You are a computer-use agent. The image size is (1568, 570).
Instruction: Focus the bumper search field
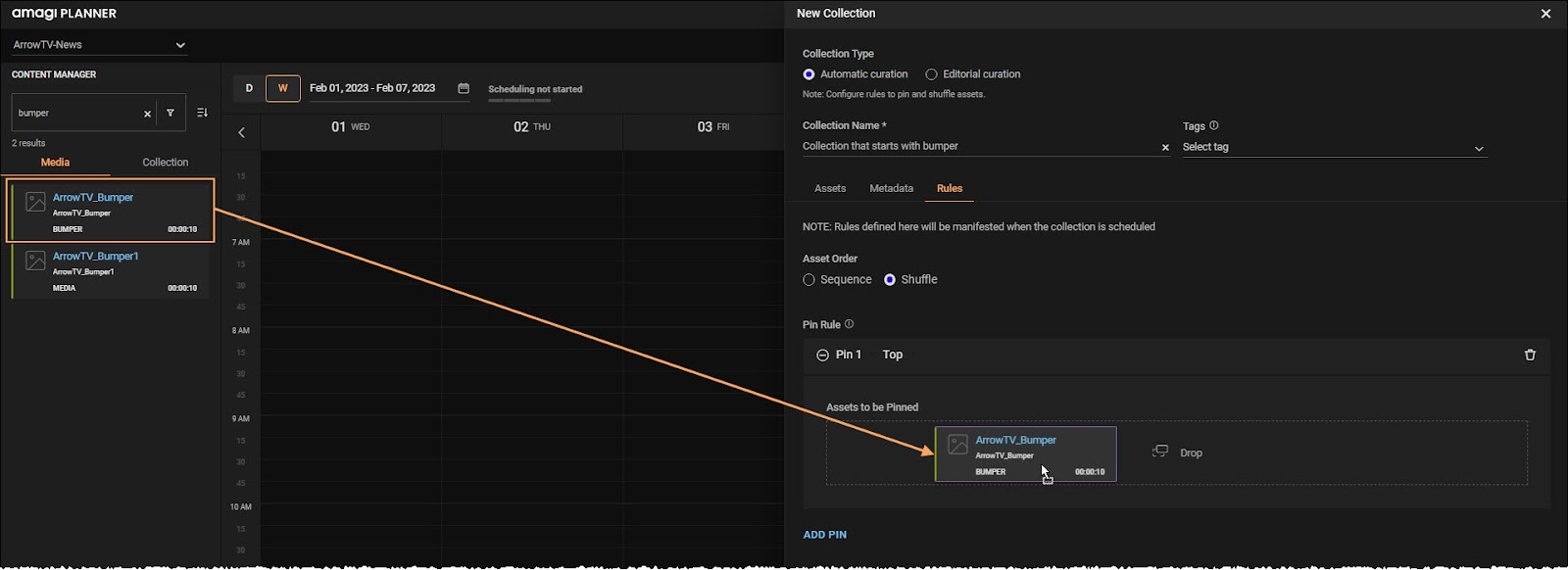[x=78, y=113]
